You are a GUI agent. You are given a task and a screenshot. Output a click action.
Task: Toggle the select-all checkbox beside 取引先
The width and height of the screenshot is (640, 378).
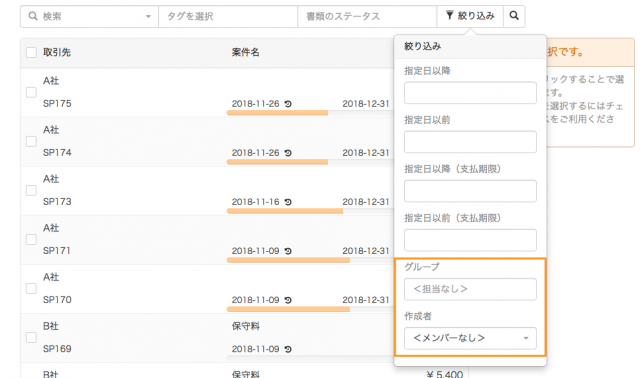coord(31,52)
